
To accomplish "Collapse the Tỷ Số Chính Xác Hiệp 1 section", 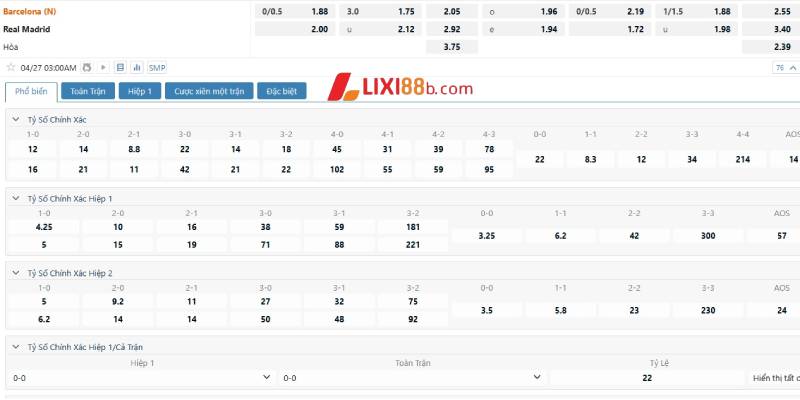I will (x=15, y=199).
